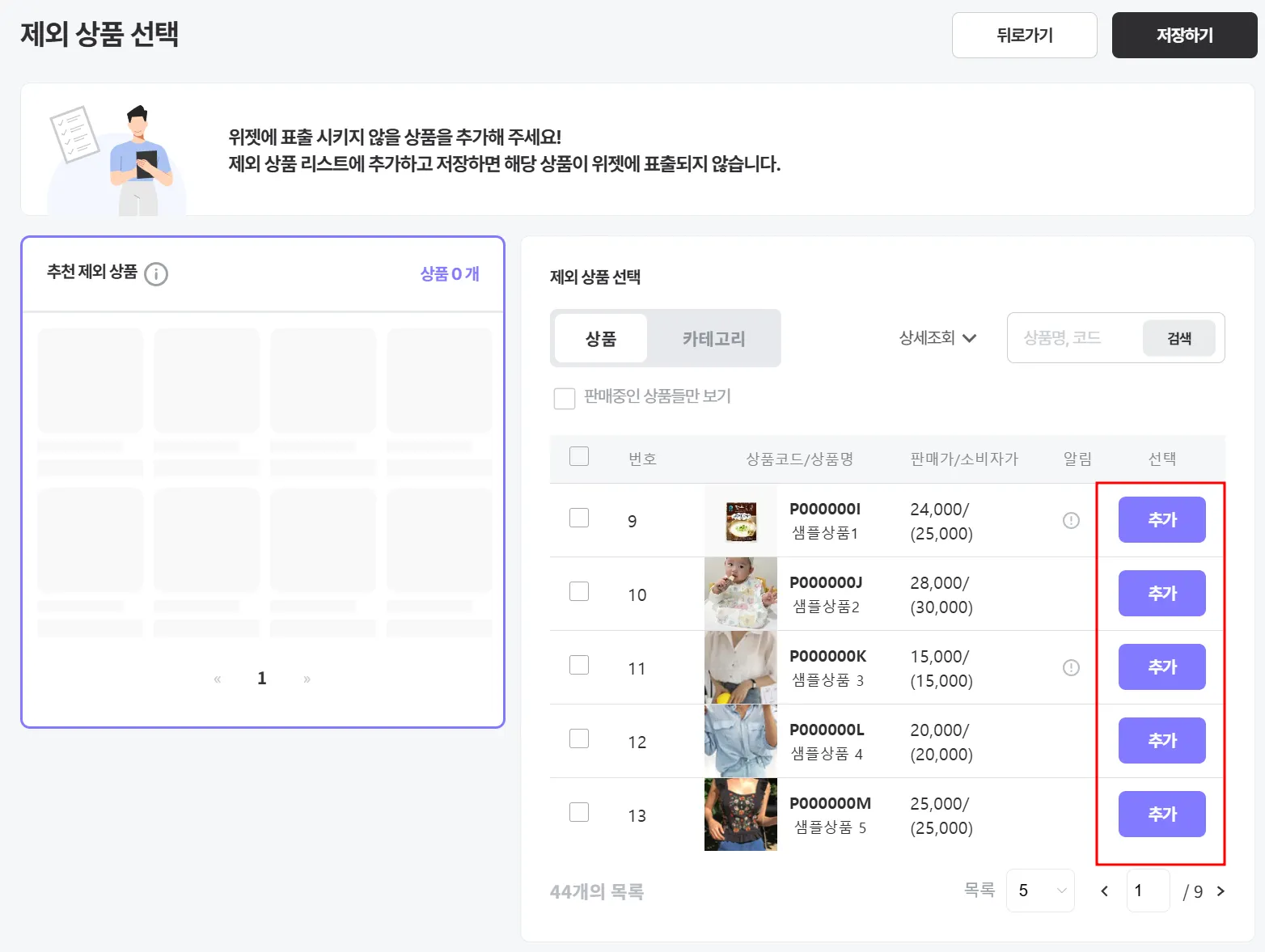This screenshot has width=1265, height=952.
Task: Add product P000000M using 추가
Action: coord(1162,814)
